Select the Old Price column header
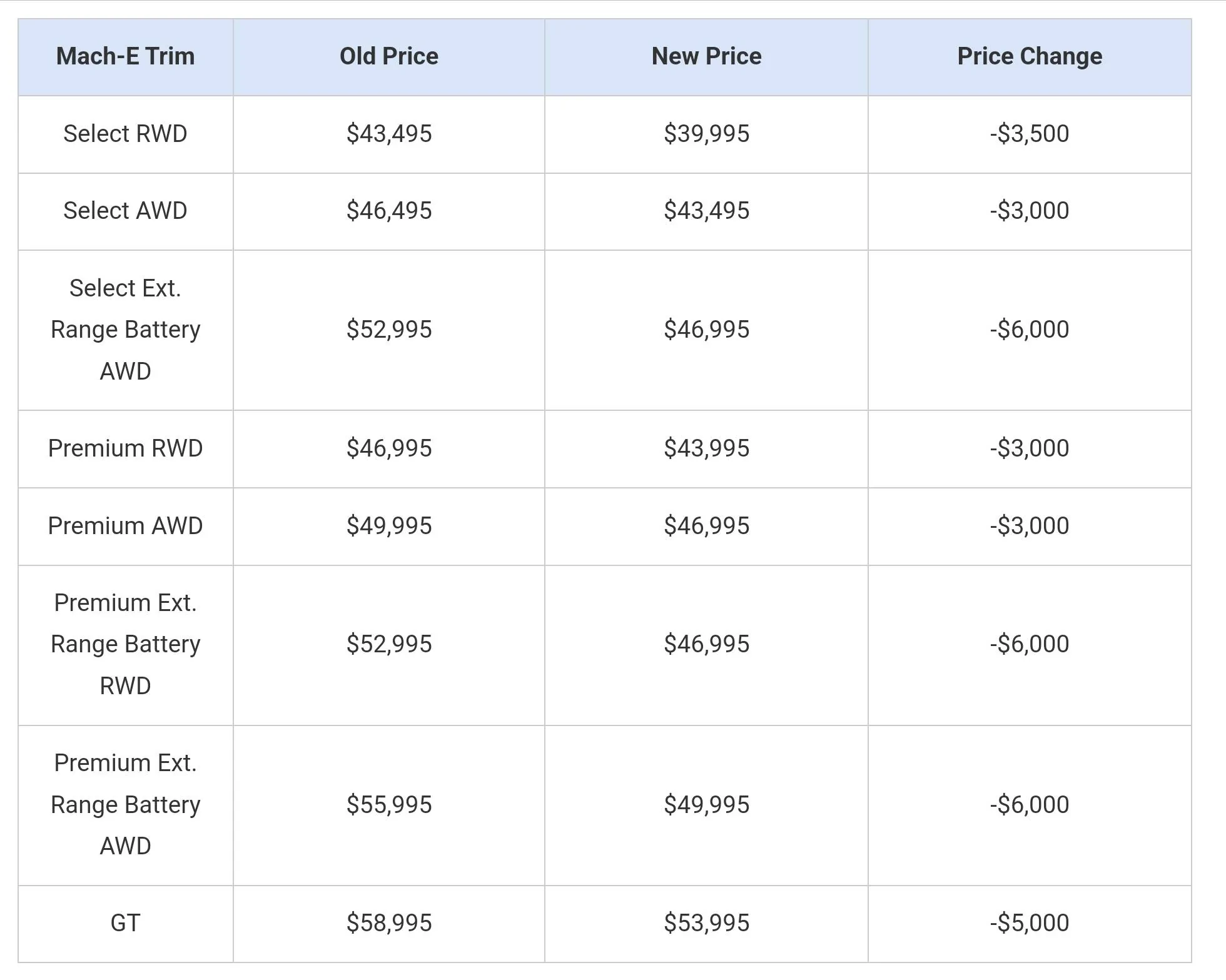This screenshot has width=1226, height=980. tap(389, 57)
